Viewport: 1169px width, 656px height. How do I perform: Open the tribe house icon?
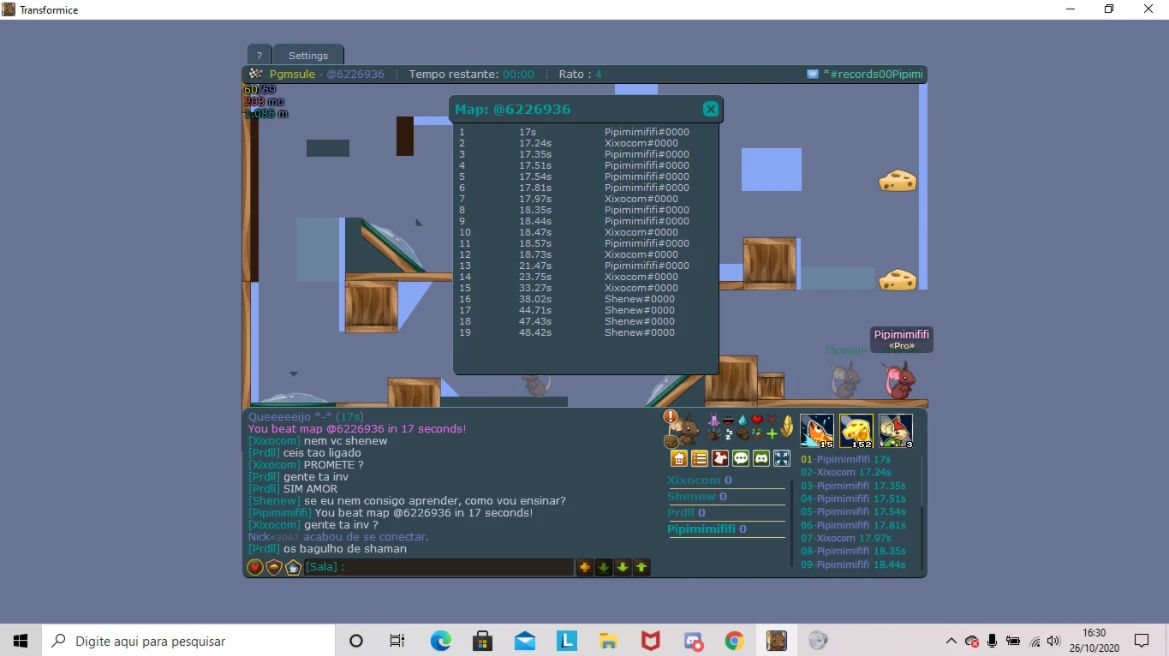(x=679, y=458)
